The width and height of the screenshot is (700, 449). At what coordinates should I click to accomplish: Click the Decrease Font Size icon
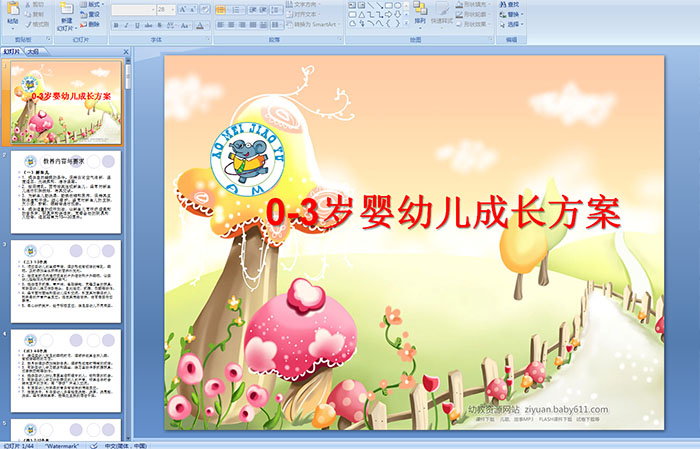[192, 10]
